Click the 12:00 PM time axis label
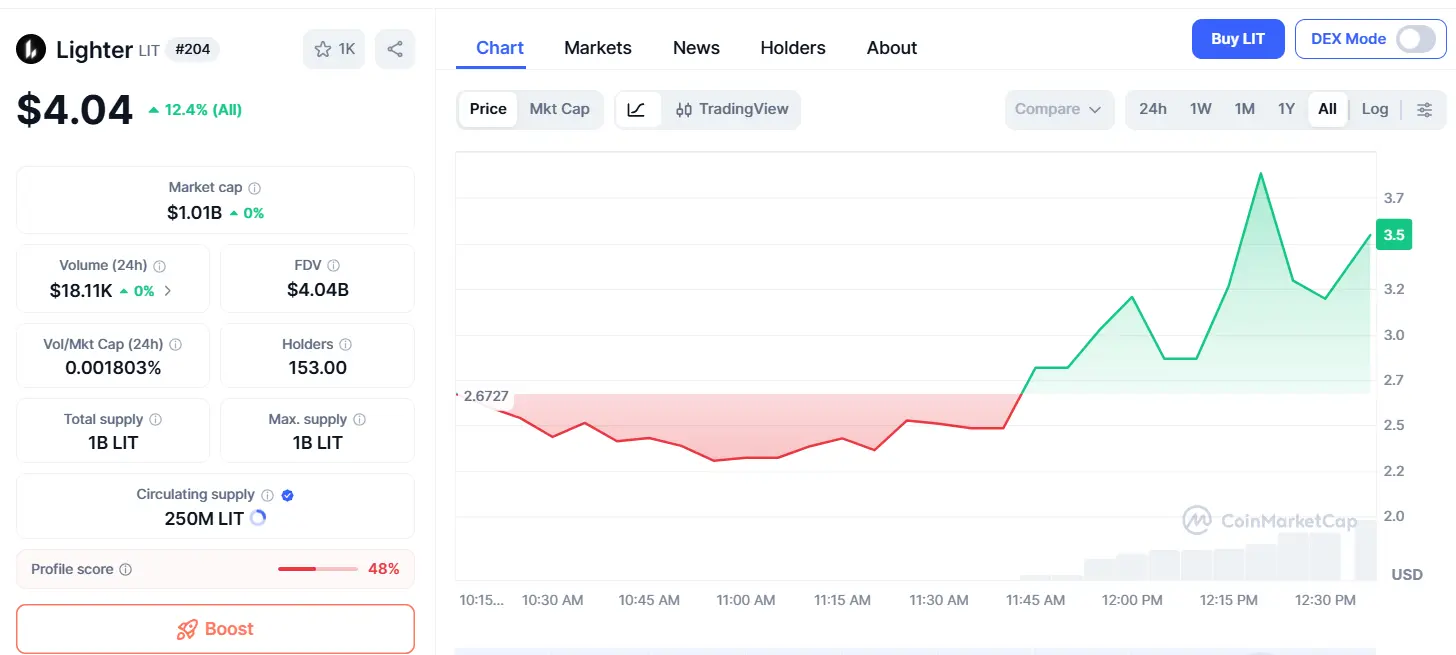Image resolution: width=1456 pixels, height=655 pixels. click(x=1133, y=600)
